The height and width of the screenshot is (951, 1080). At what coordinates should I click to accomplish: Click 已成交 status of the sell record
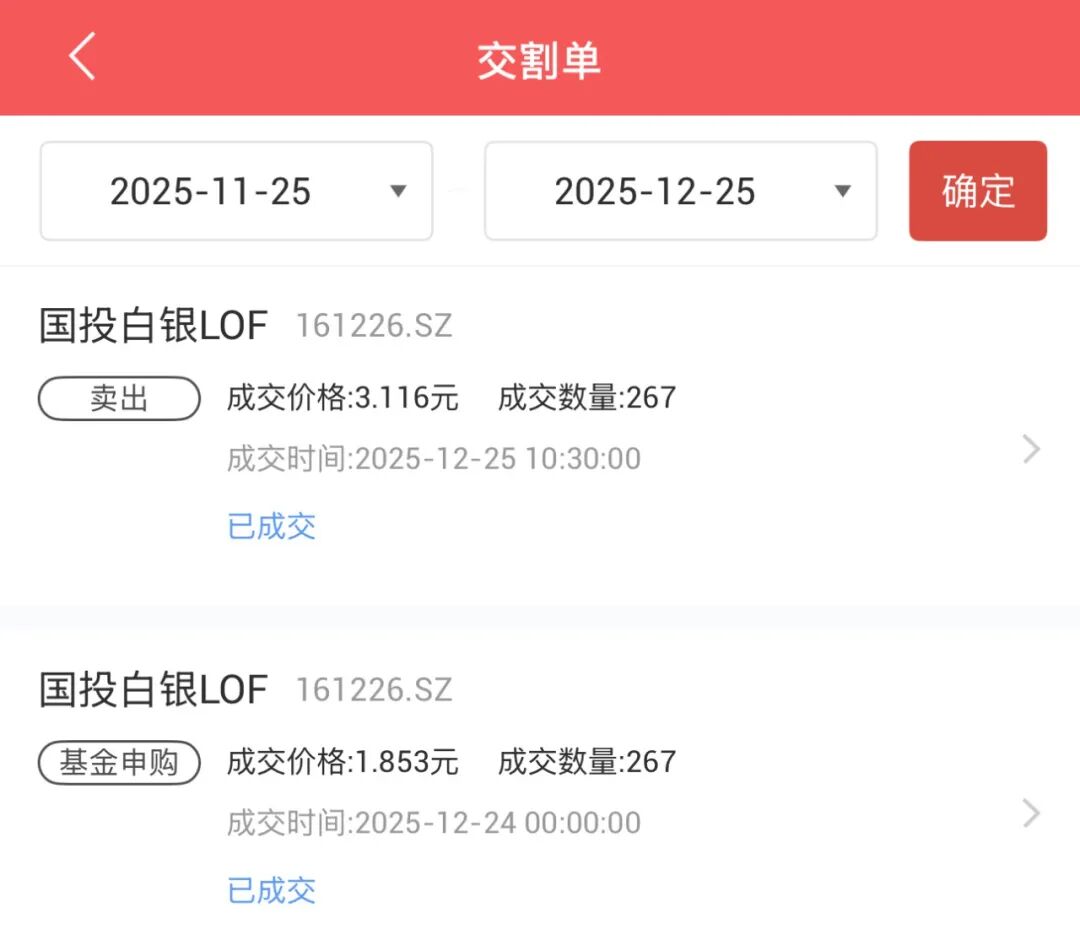[272, 526]
